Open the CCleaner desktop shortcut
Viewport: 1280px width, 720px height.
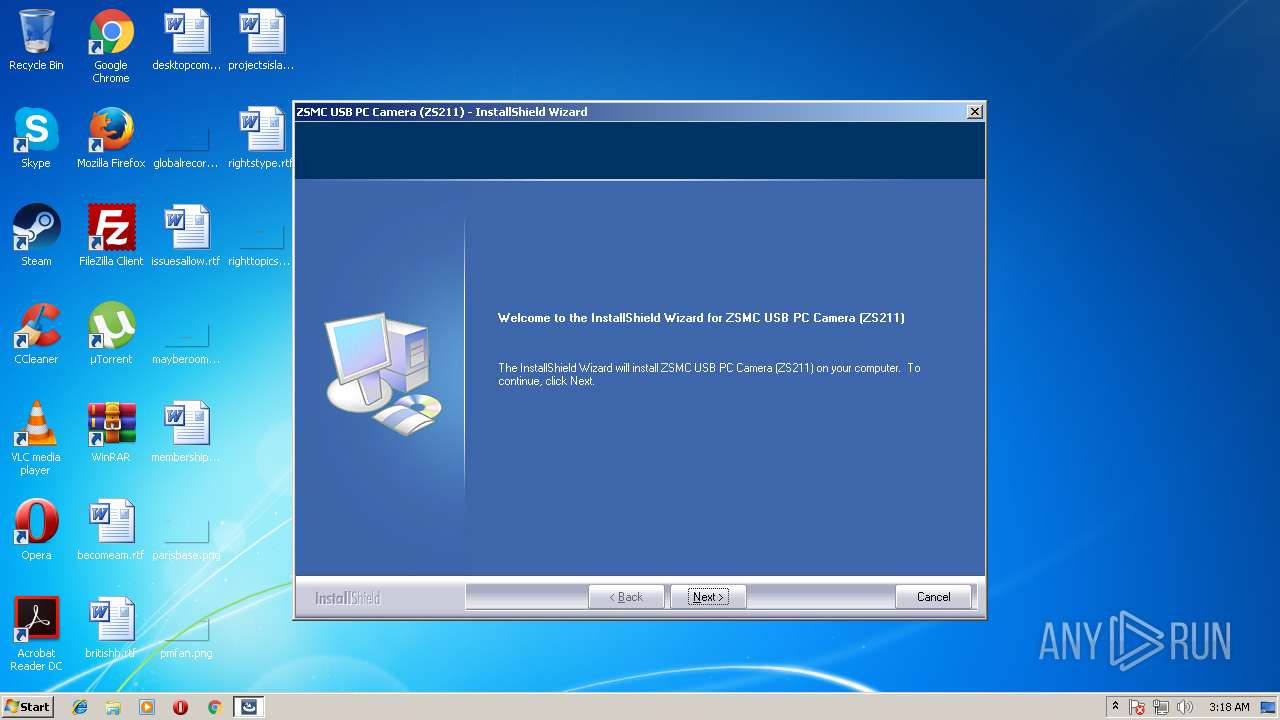[36, 334]
